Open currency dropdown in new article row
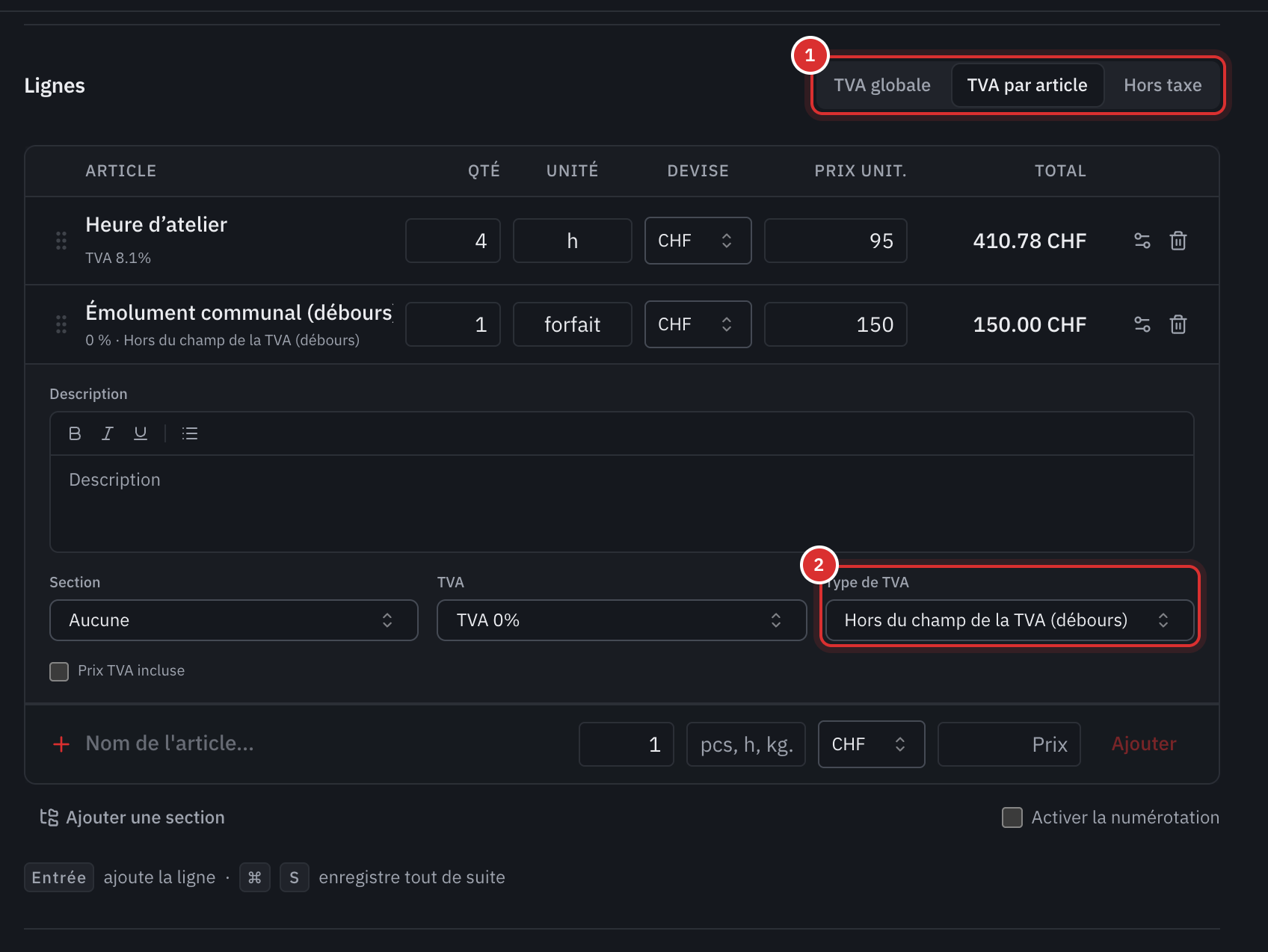This screenshot has height=952, width=1268. coord(872,744)
